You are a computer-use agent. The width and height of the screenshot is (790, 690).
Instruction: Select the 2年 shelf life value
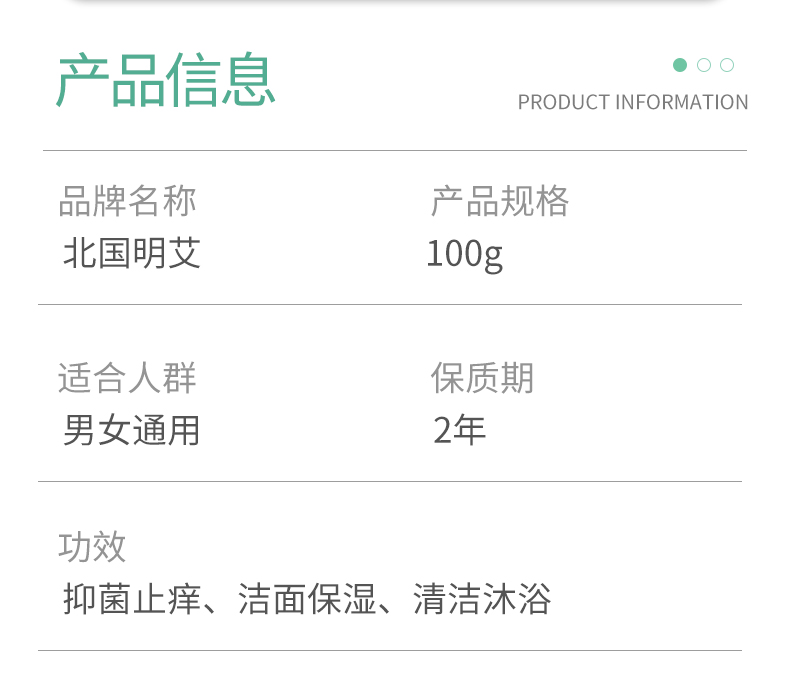click(x=459, y=430)
